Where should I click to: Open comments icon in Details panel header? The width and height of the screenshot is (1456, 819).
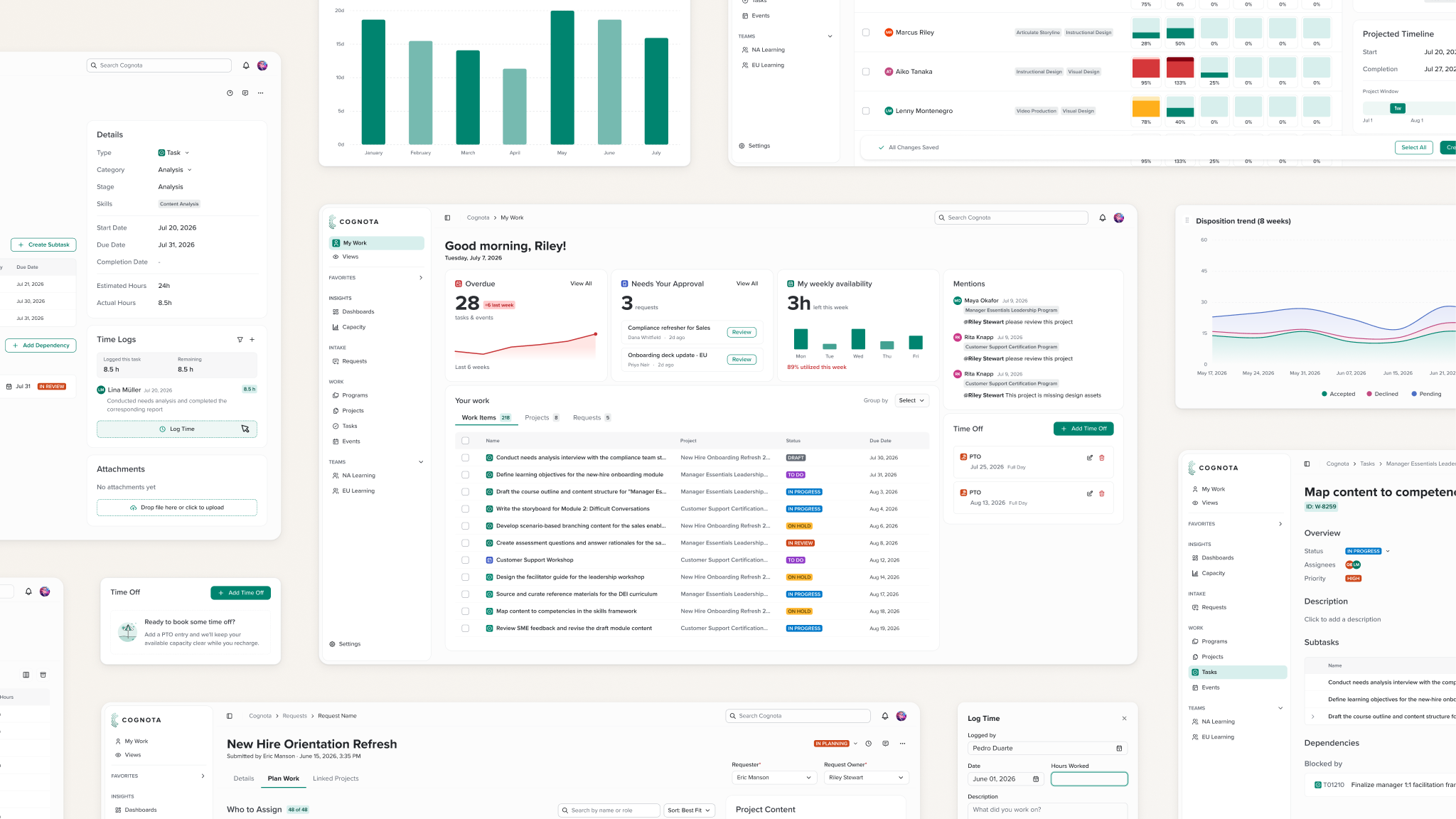(x=245, y=93)
